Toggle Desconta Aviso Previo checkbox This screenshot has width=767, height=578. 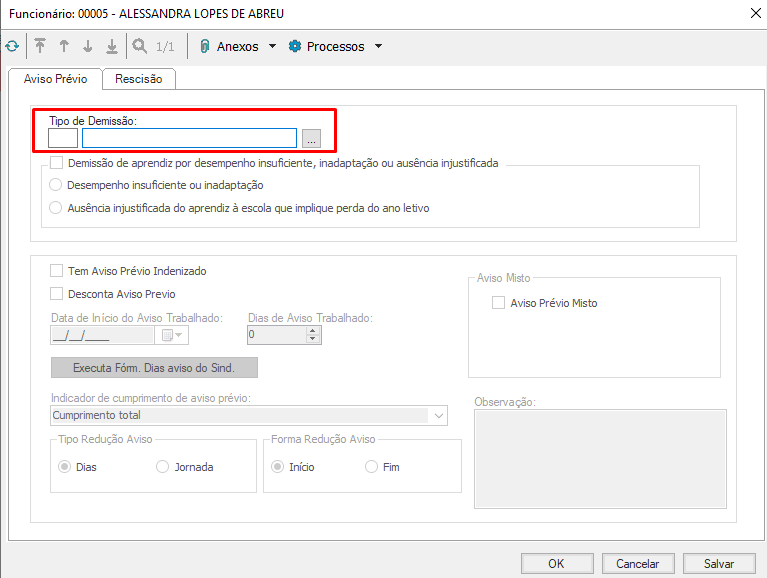(x=56, y=294)
